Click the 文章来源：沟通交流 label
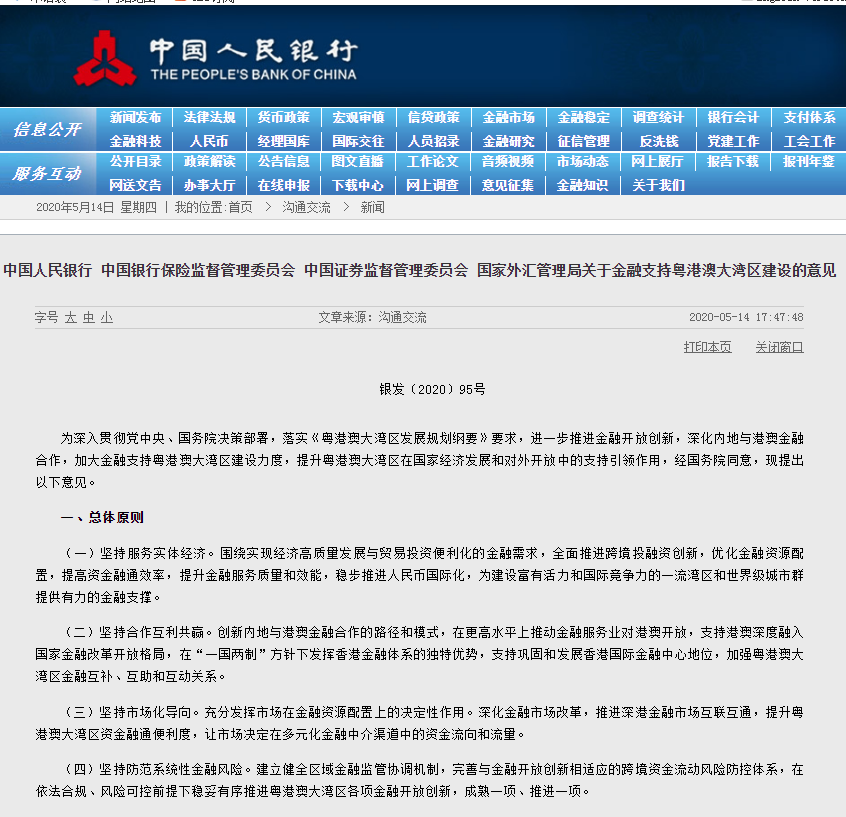This screenshot has height=817, width=846. click(372, 317)
